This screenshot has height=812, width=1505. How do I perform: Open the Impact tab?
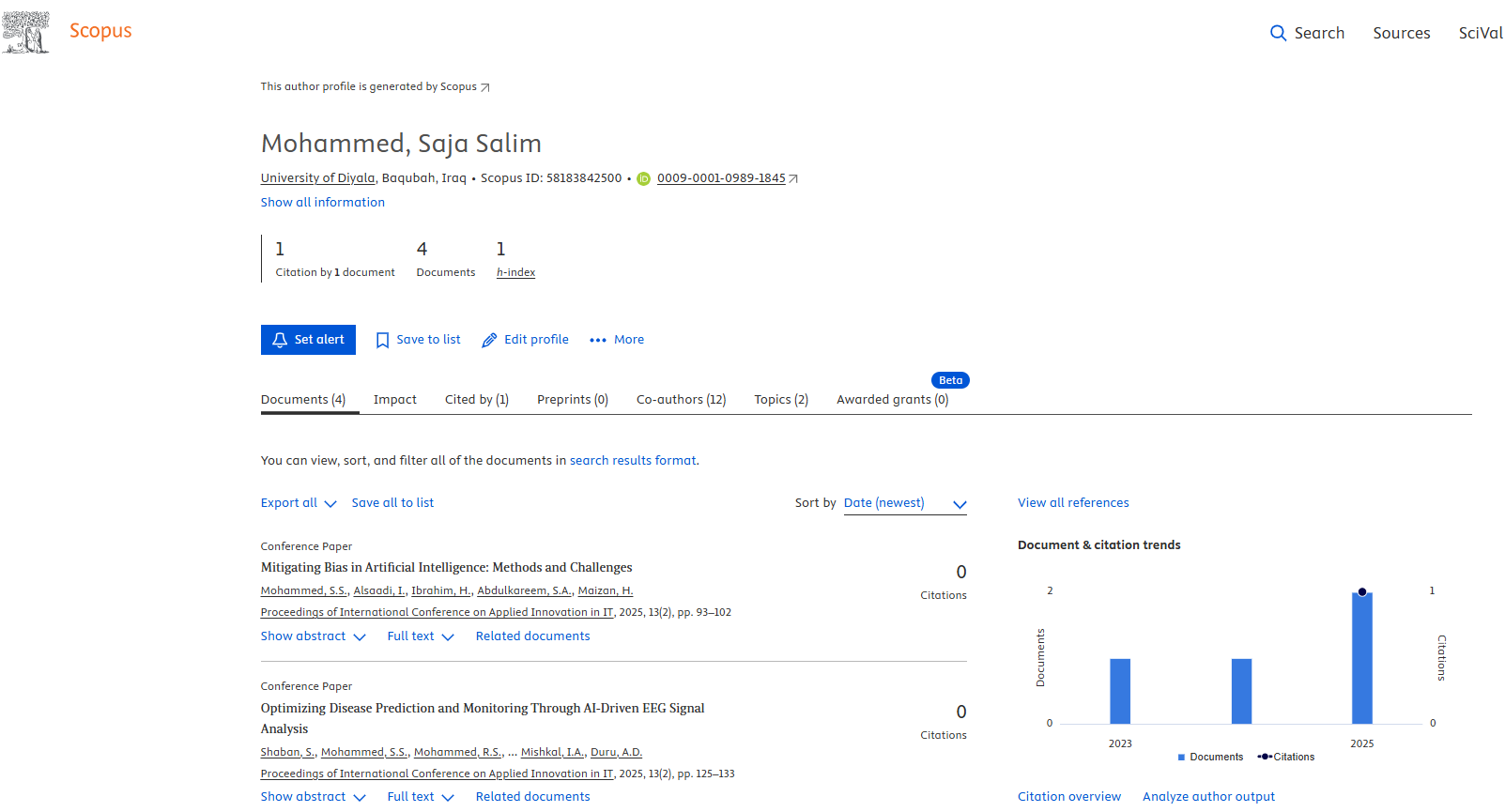[394, 400]
